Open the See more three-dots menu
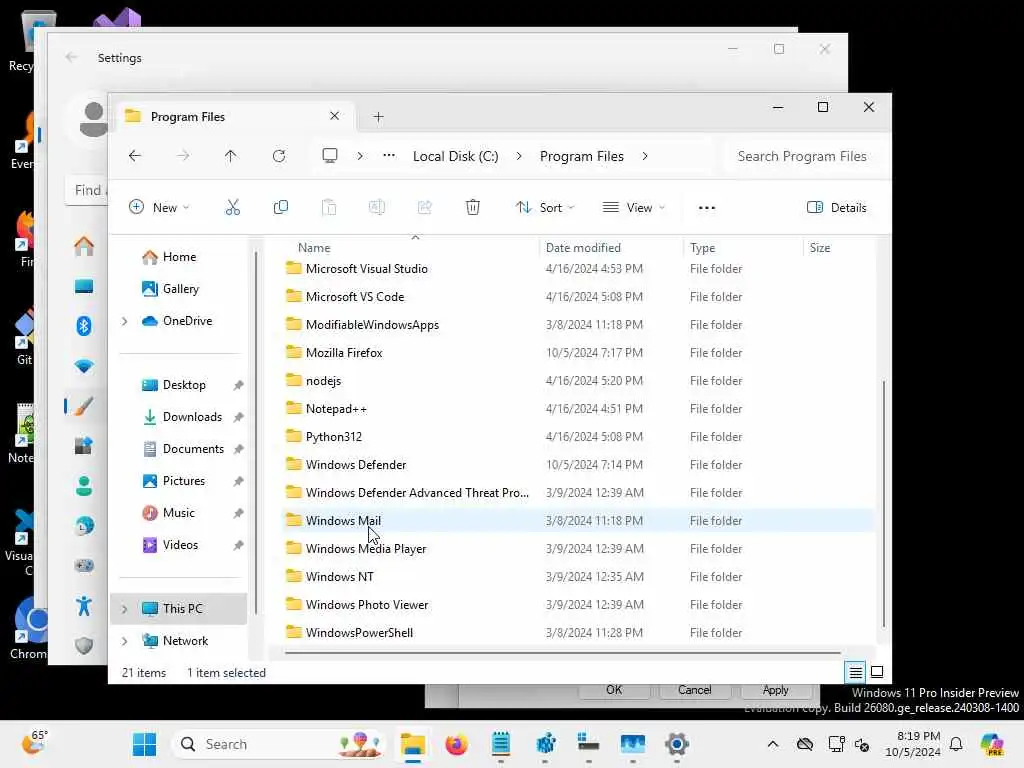Image resolution: width=1024 pixels, height=768 pixels. point(707,208)
